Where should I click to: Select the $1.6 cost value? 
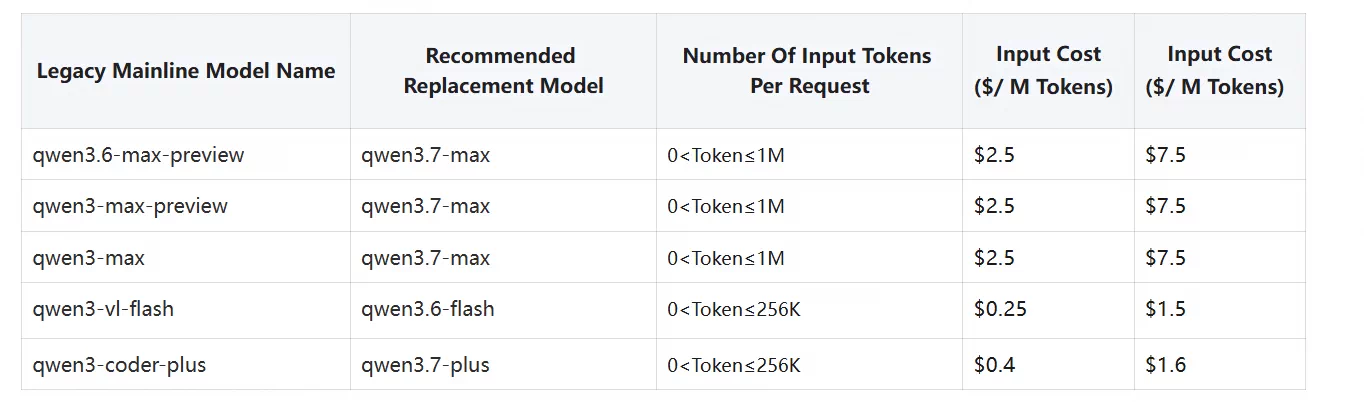[1166, 365]
